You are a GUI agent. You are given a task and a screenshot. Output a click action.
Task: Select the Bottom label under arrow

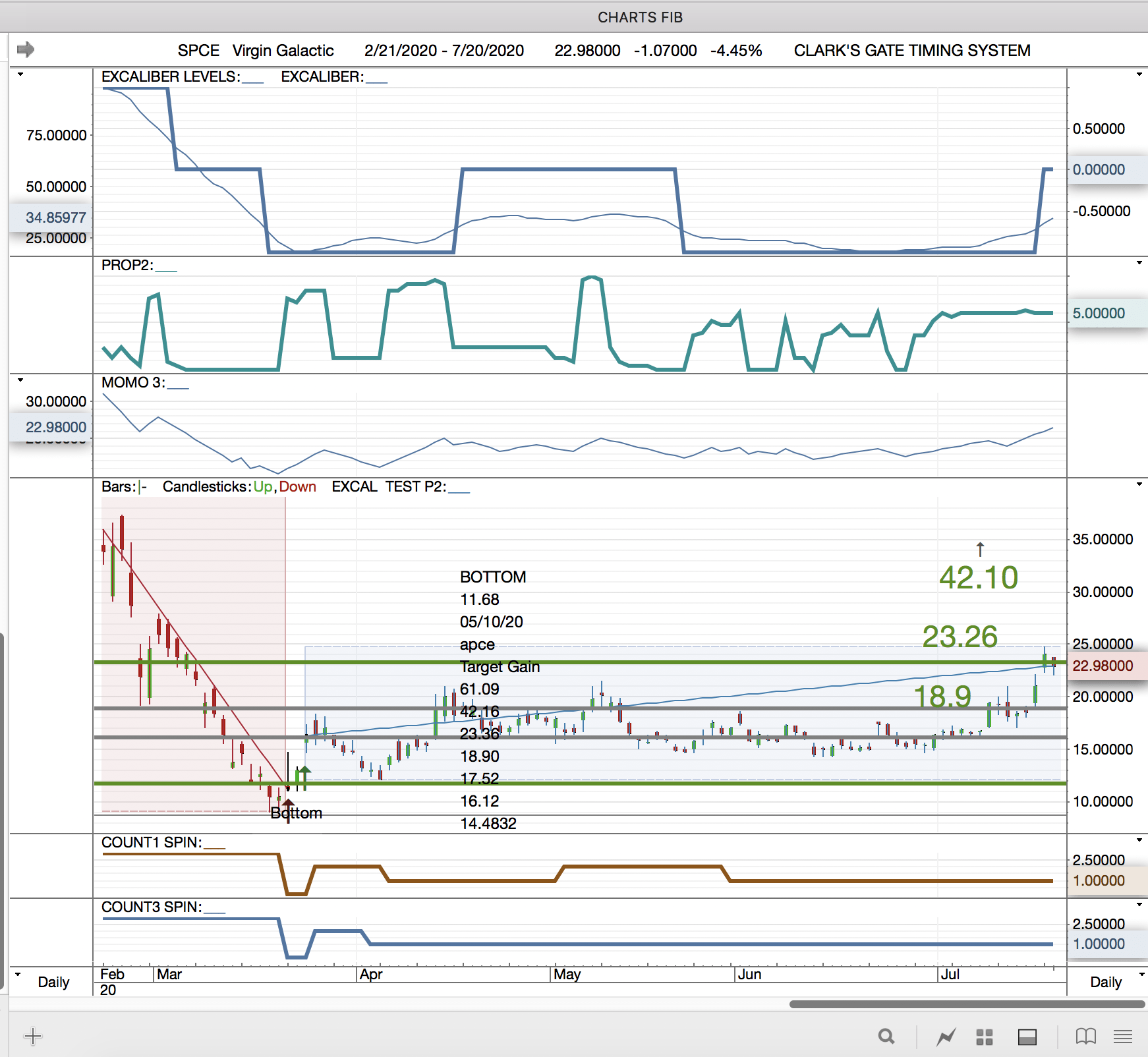297,813
